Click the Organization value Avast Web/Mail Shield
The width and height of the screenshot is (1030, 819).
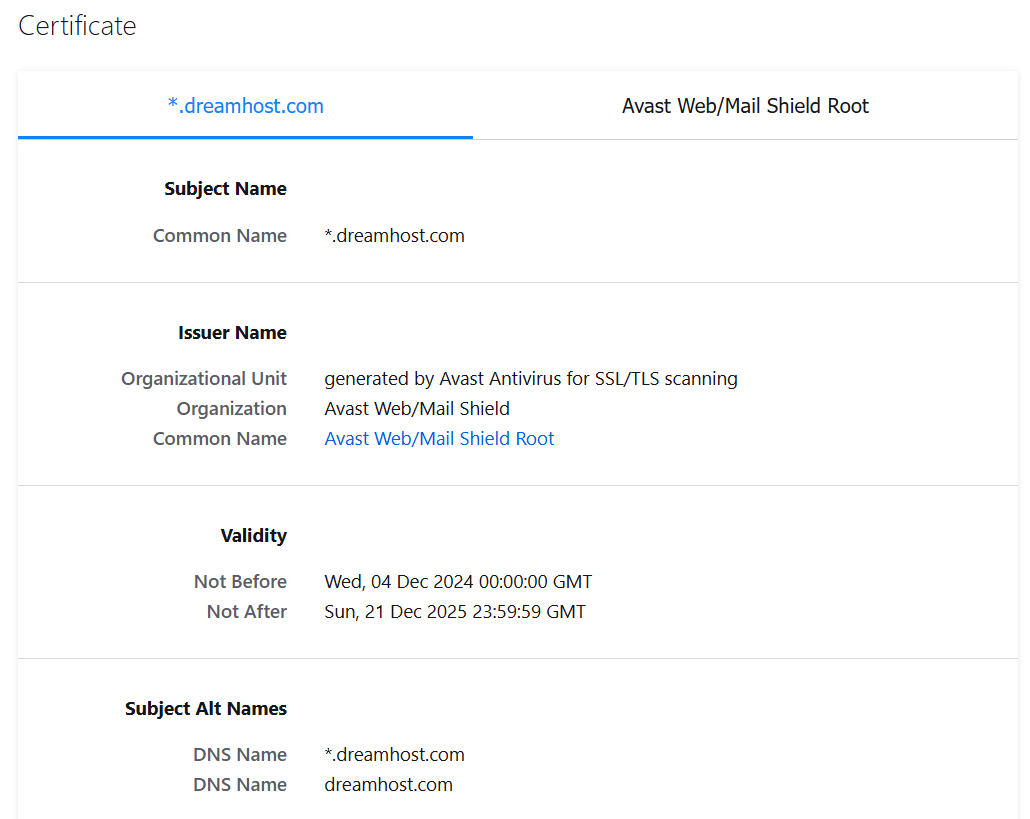(x=417, y=409)
